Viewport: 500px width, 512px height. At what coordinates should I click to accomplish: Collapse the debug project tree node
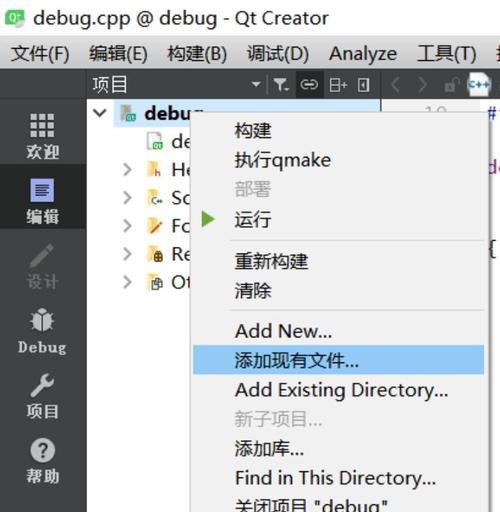point(100,113)
